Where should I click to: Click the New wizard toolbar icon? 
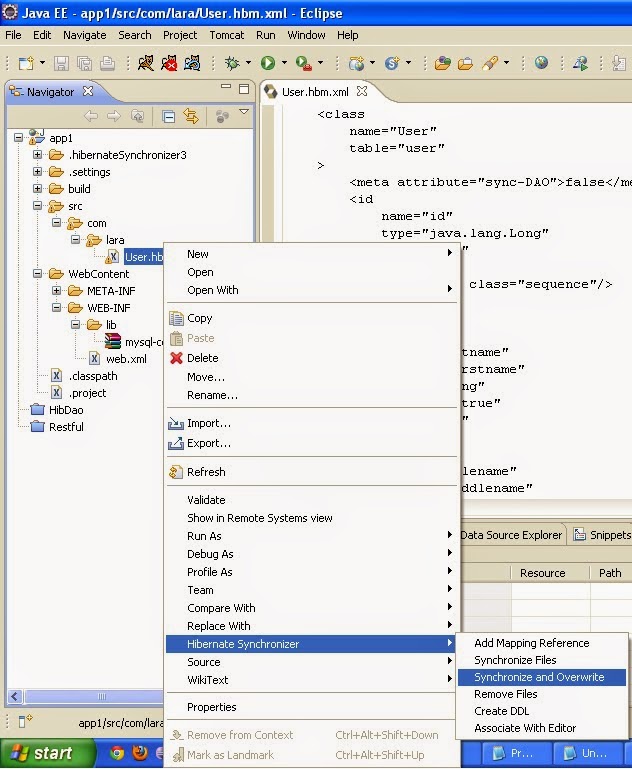coord(26,63)
